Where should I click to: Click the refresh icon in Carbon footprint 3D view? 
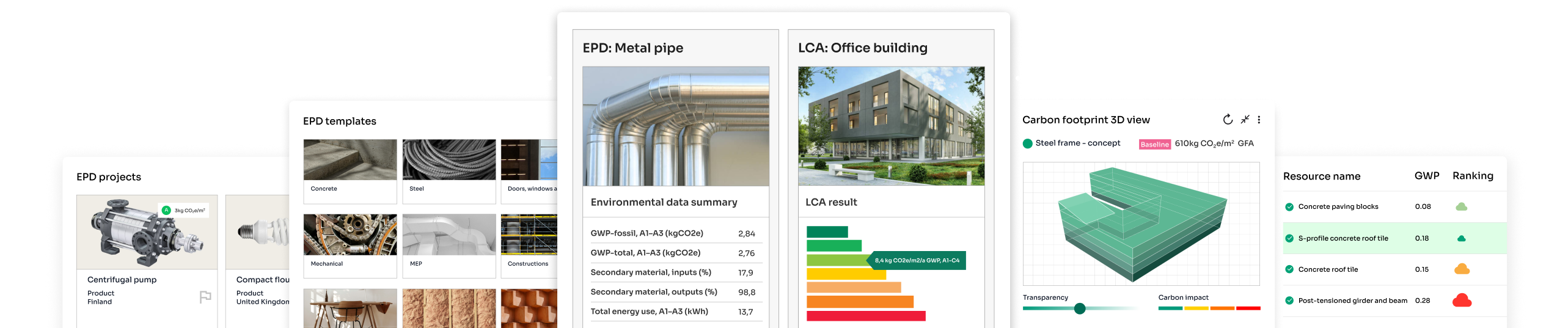point(1227,120)
